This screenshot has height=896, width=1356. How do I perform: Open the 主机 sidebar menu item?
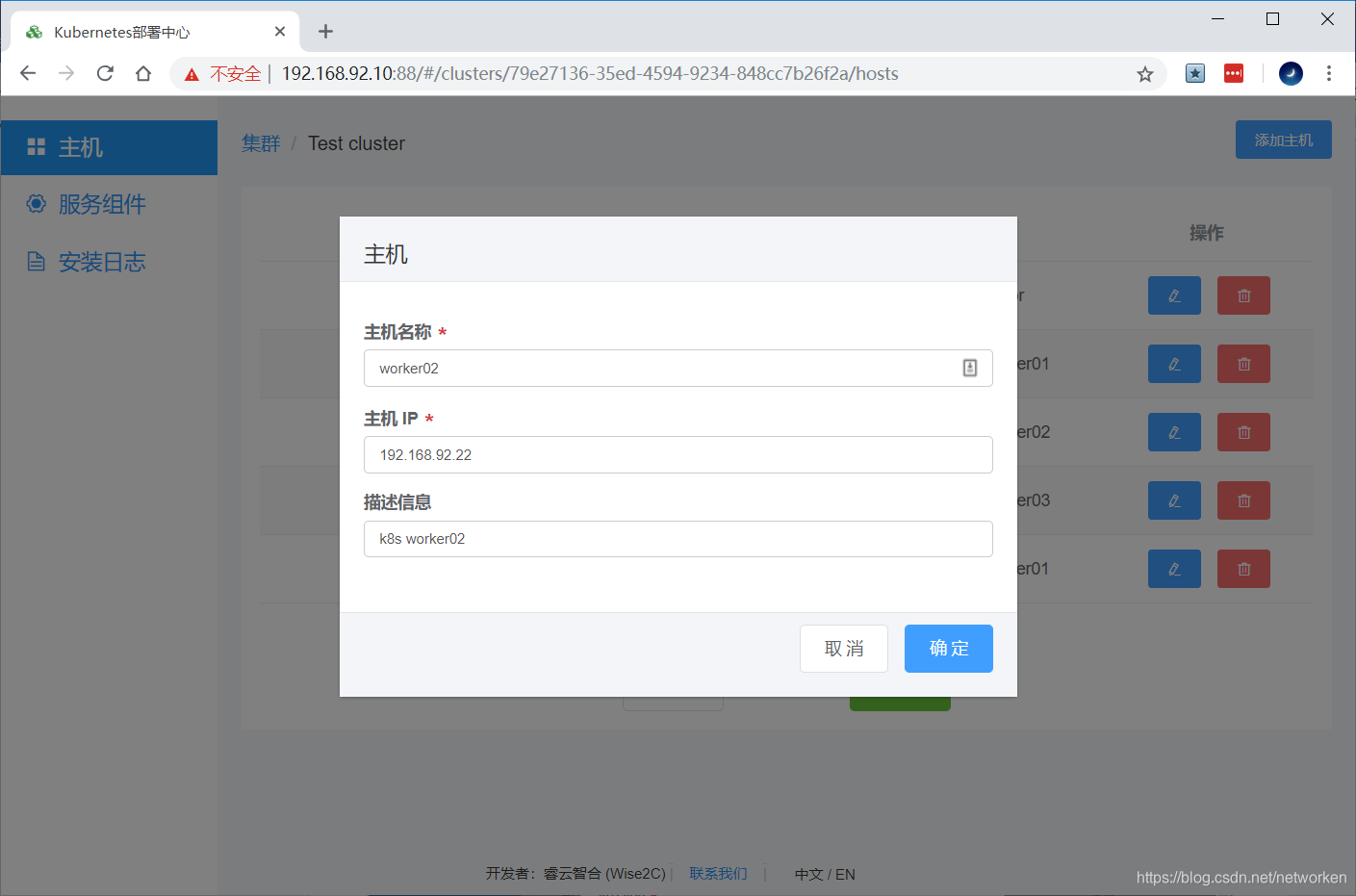[109, 147]
